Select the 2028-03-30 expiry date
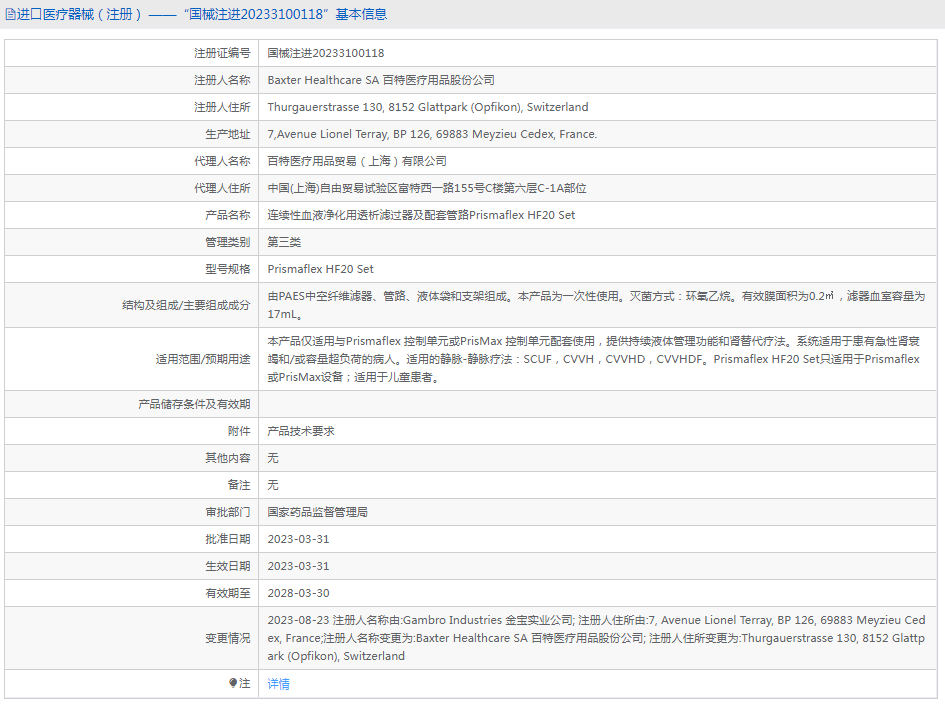Viewport: 945px width, 705px height. point(298,594)
